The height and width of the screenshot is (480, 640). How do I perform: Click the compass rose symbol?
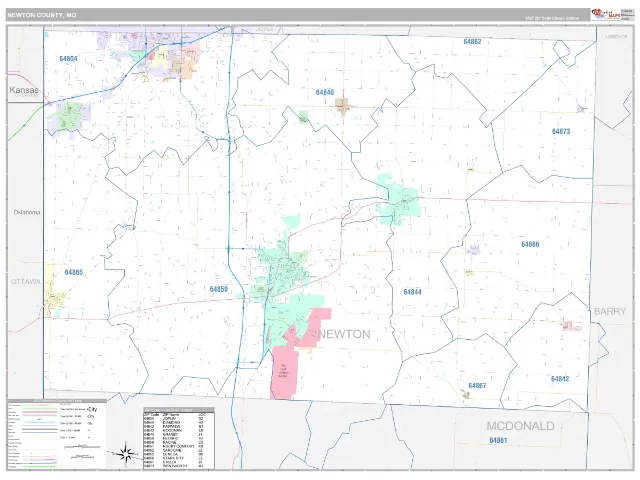point(126,453)
